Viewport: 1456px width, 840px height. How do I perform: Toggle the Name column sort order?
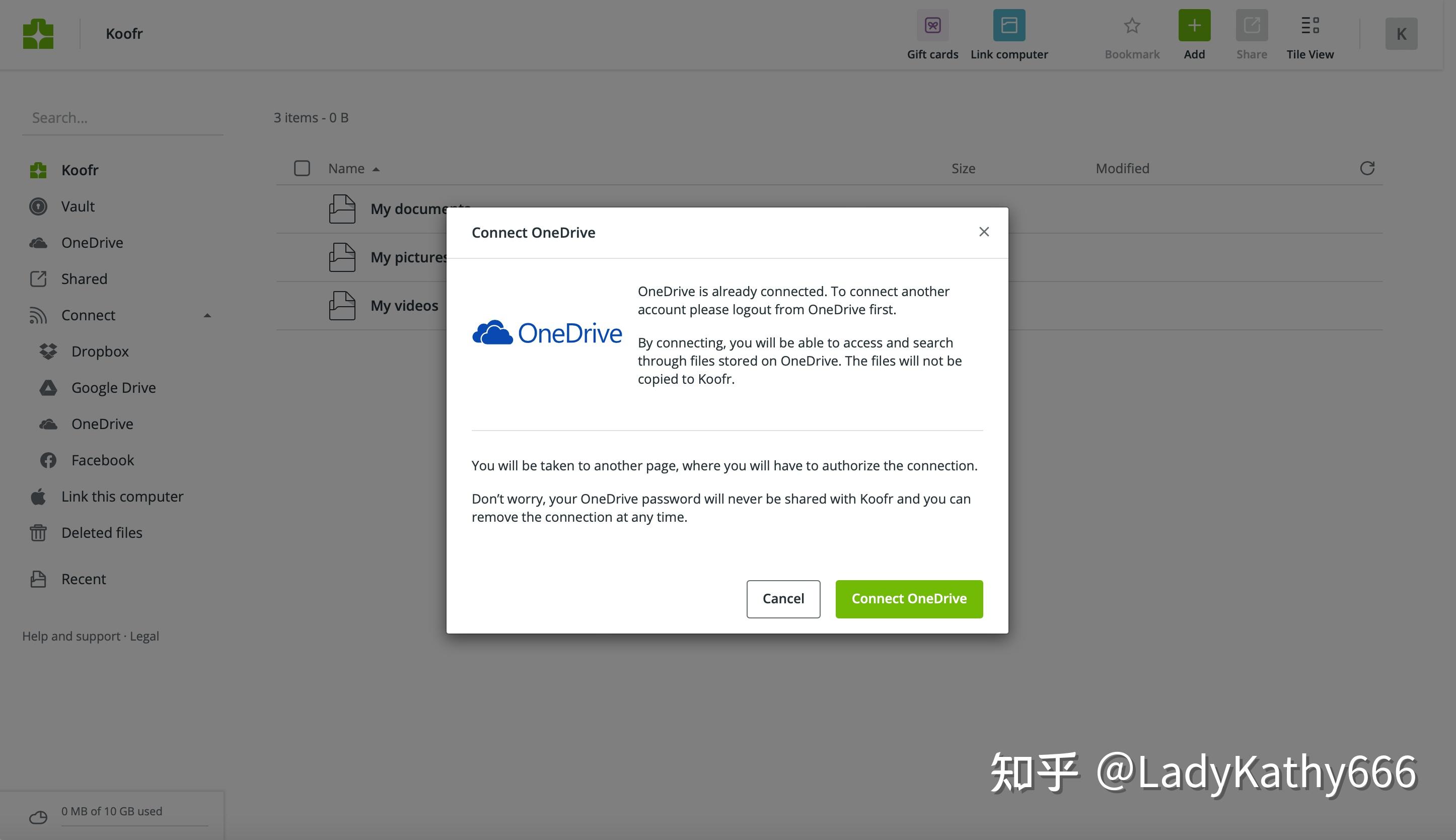point(353,168)
